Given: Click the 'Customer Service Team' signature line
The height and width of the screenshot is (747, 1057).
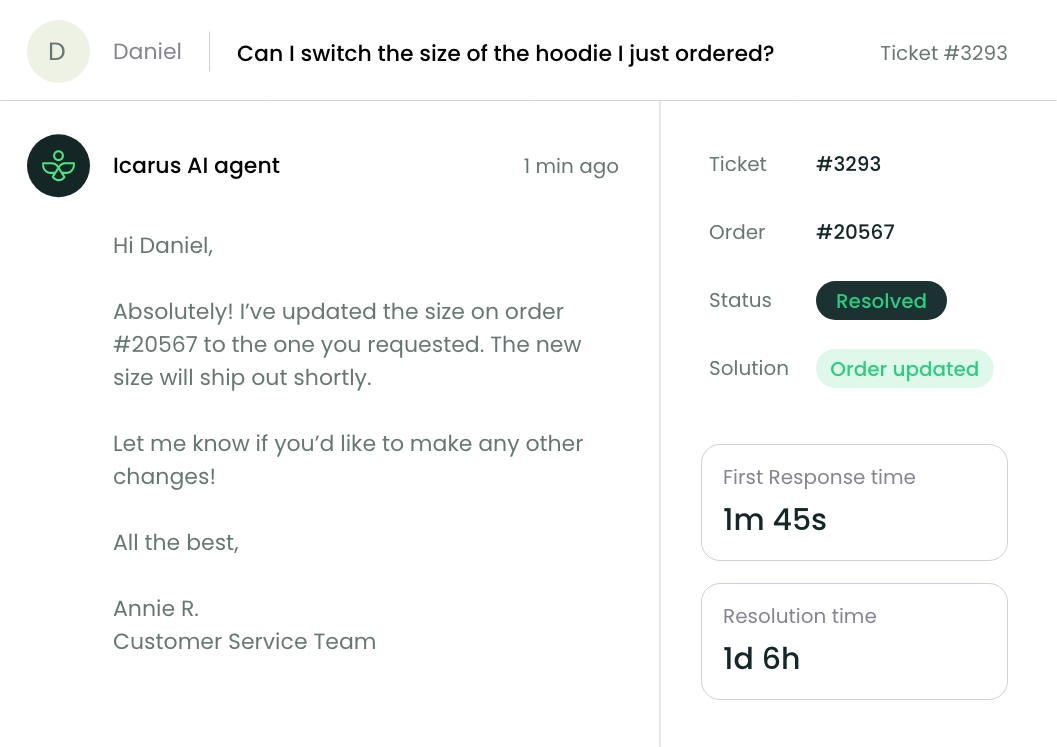Looking at the screenshot, I should [244, 641].
